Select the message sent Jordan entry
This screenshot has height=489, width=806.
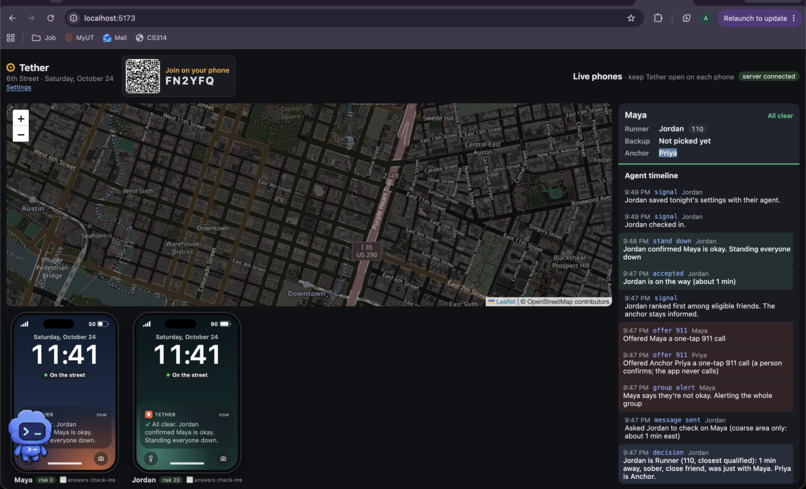(x=708, y=428)
